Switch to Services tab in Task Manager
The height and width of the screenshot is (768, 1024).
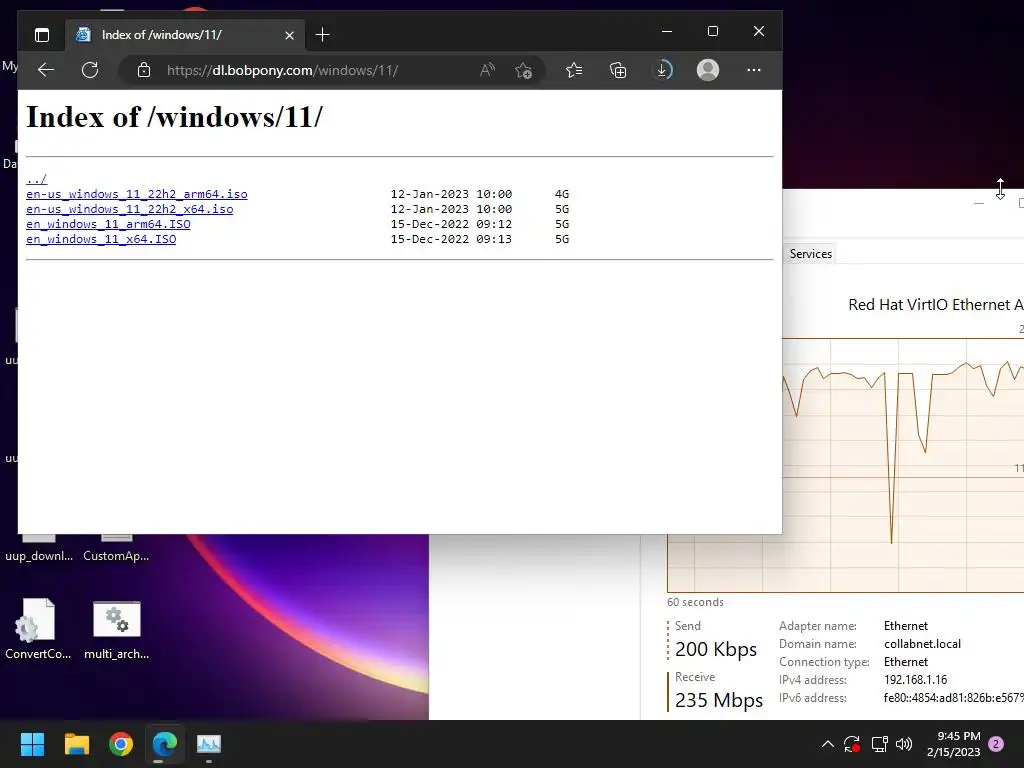[810, 254]
